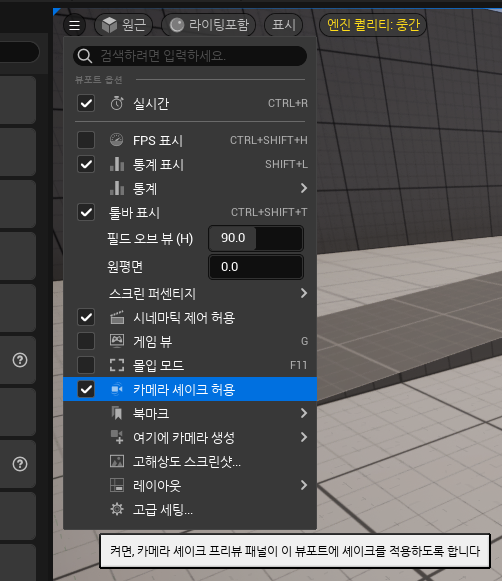Open the 원근 view mode dropdown
Viewport: 502px width, 581px height.
tap(124, 25)
